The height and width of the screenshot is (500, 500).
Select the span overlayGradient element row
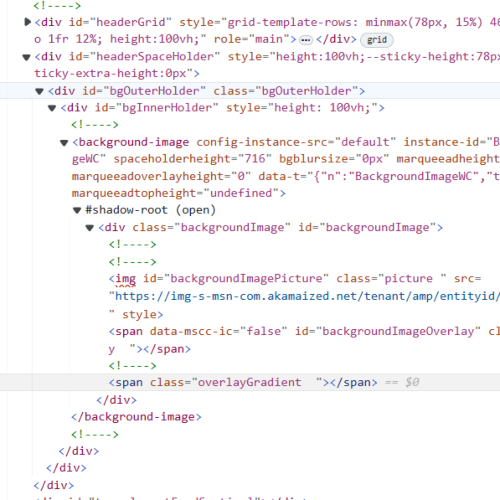click(x=249, y=382)
